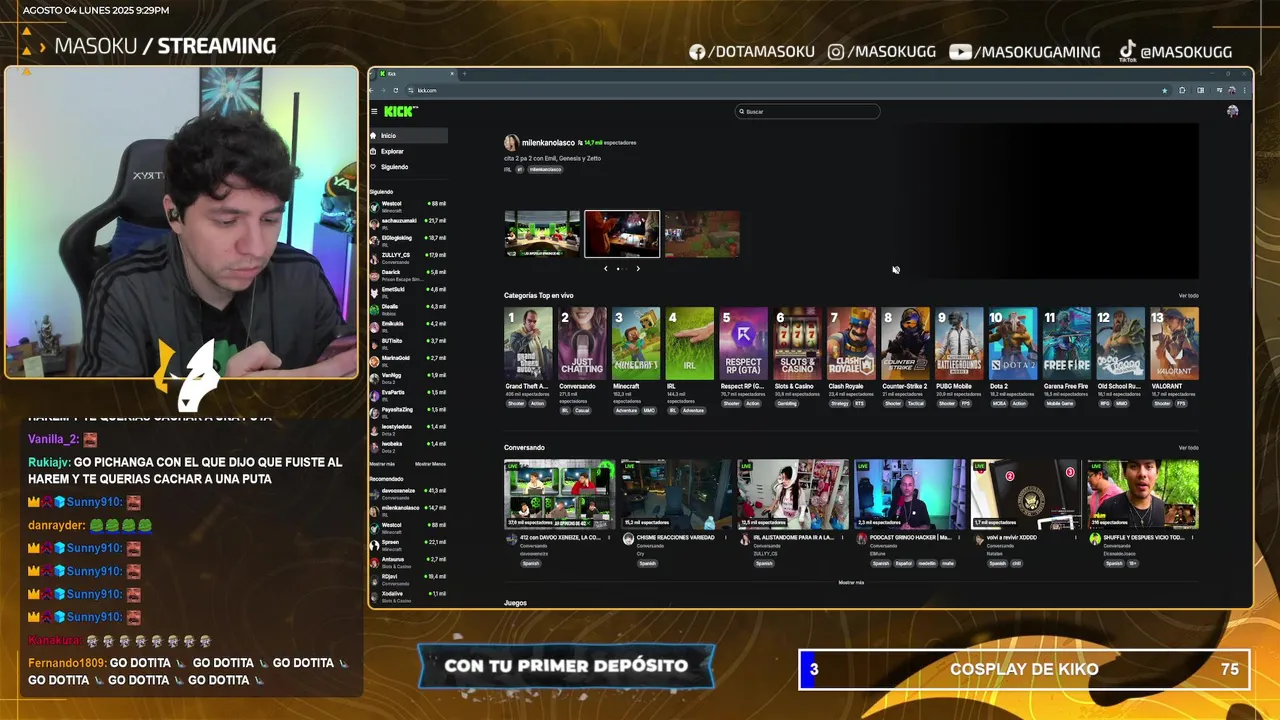Collapse following list with 'Mostrar Menos'
The image size is (1280, 720).
pyautogui.click(x=430, y=464)
